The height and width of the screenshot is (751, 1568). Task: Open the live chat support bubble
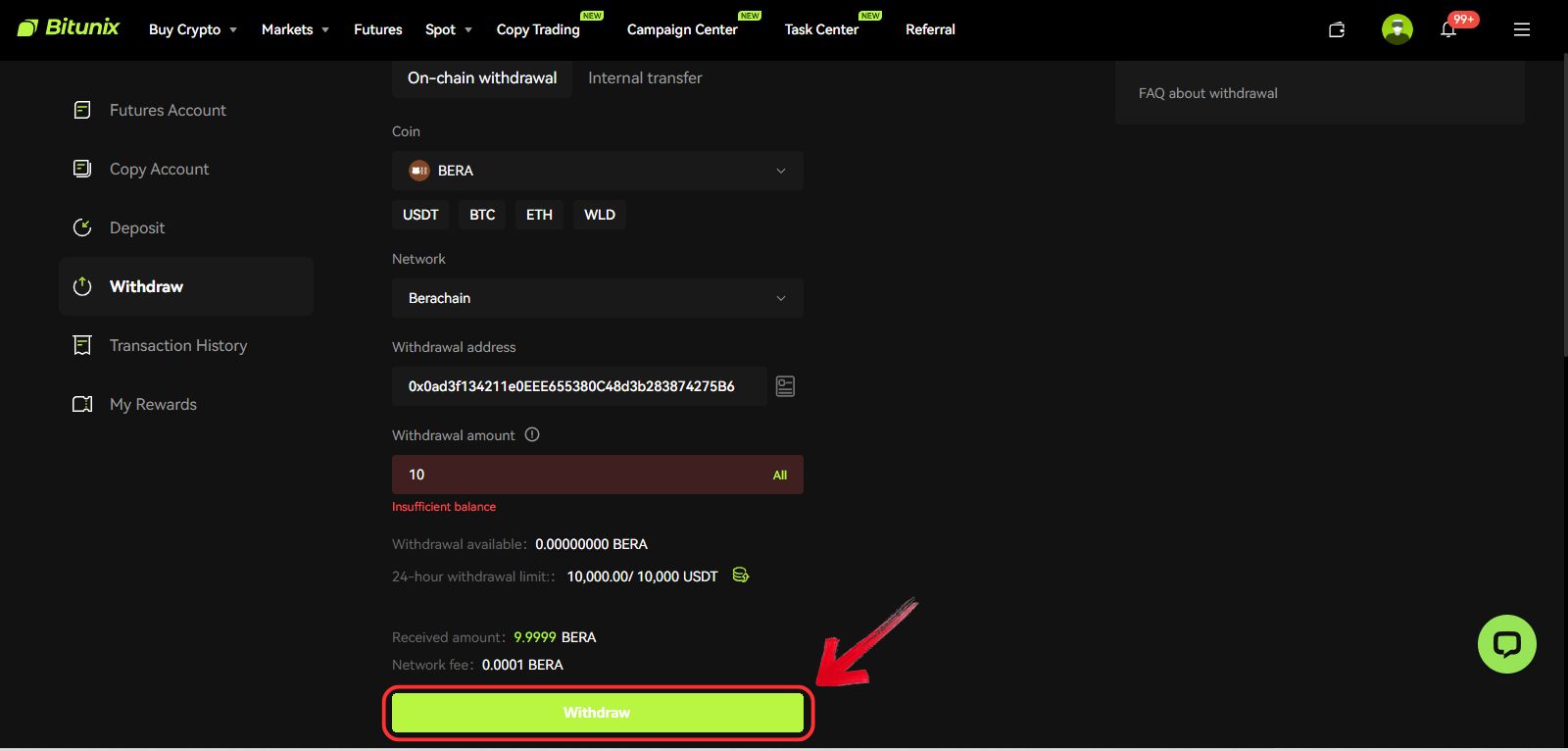[x=1507, y=644]
